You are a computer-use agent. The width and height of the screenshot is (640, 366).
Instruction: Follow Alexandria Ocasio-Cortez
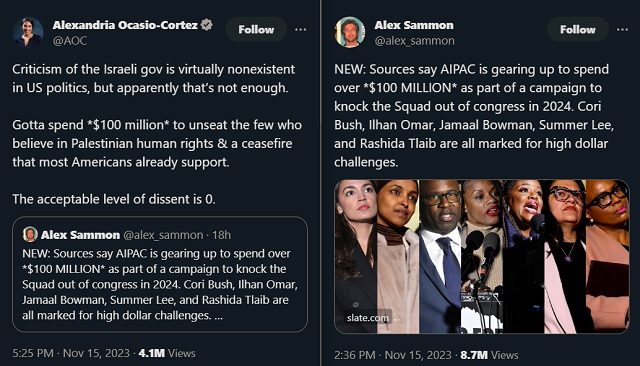(256, 29)
